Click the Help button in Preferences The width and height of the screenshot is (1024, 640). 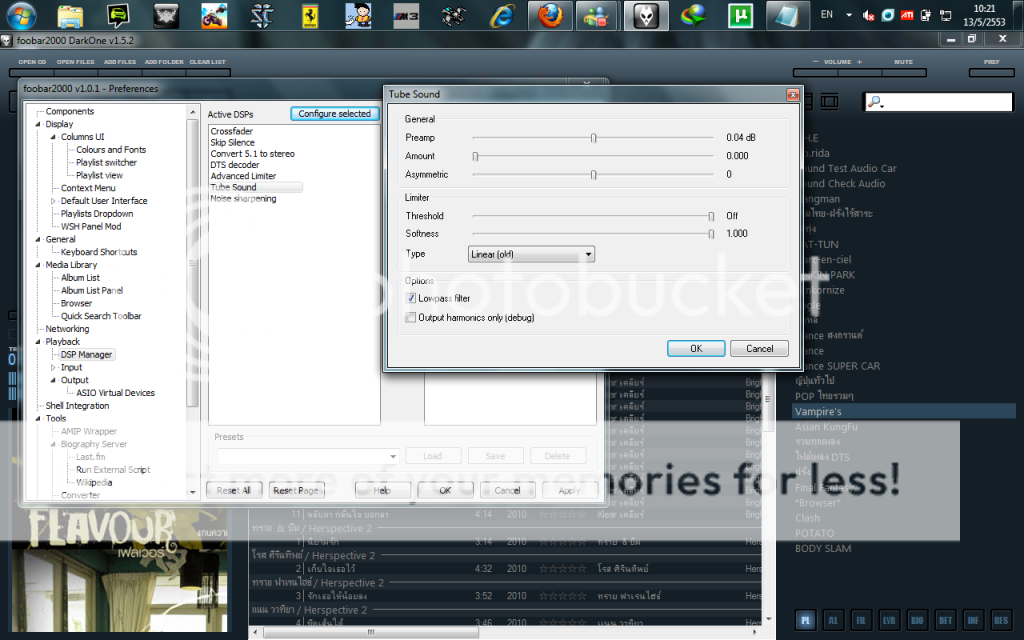point(382,490)
